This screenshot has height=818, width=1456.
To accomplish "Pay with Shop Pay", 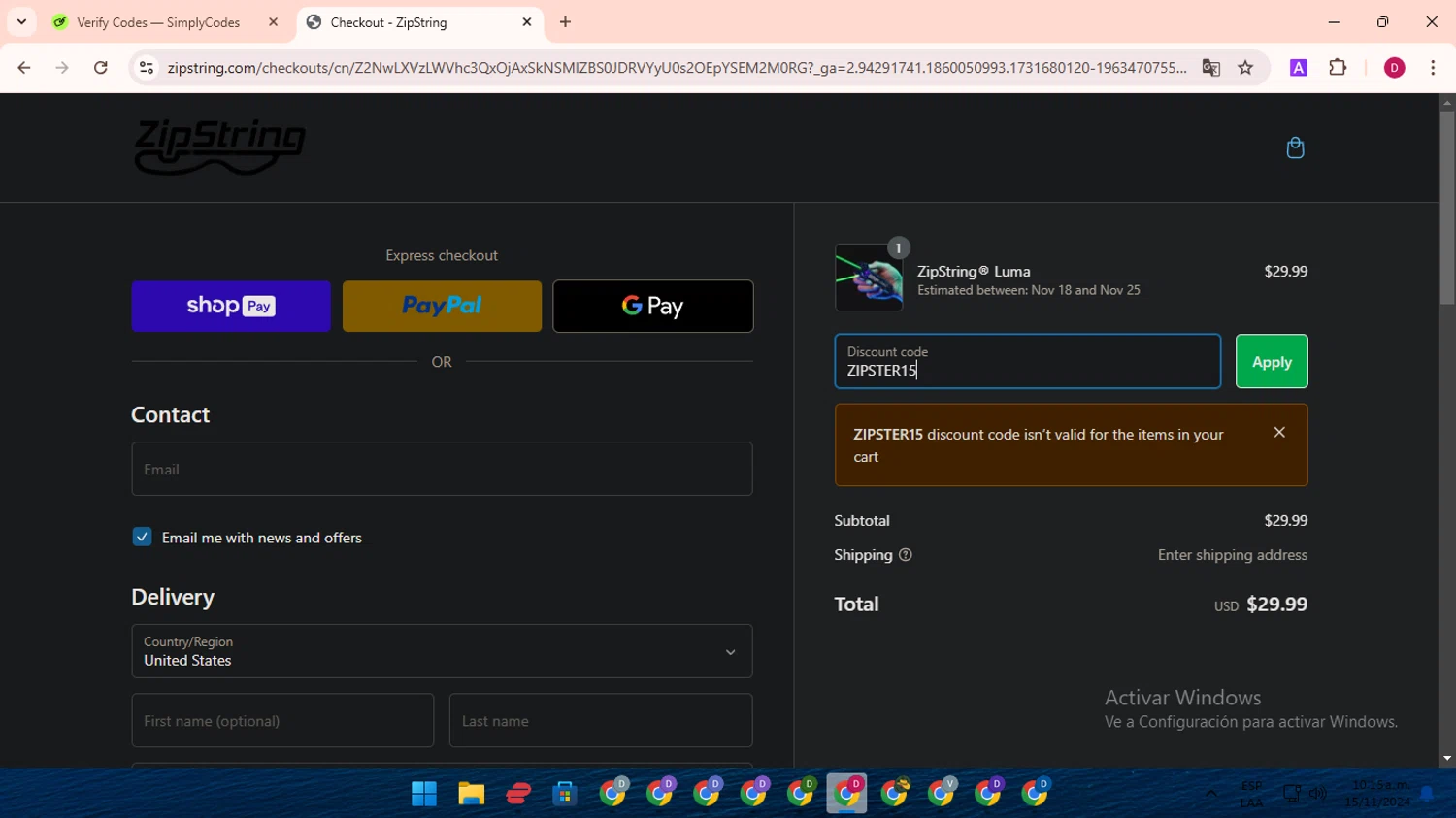I will point(231,307).
